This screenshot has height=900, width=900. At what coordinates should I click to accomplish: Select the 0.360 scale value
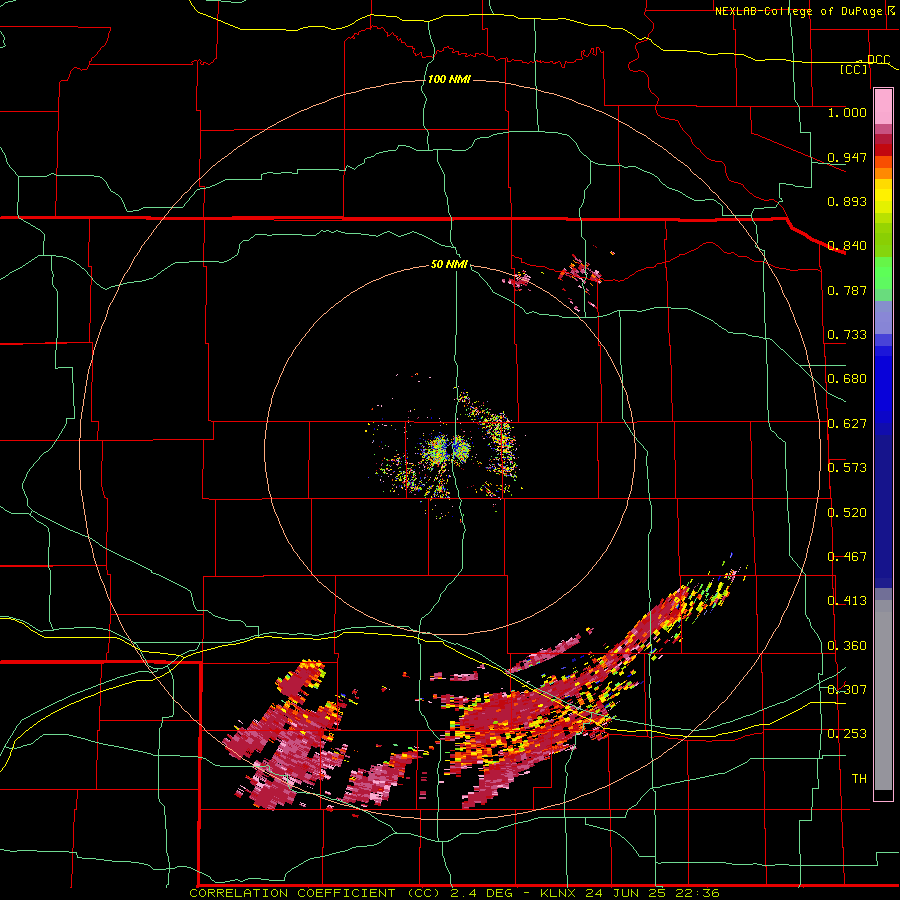(847, 646)
